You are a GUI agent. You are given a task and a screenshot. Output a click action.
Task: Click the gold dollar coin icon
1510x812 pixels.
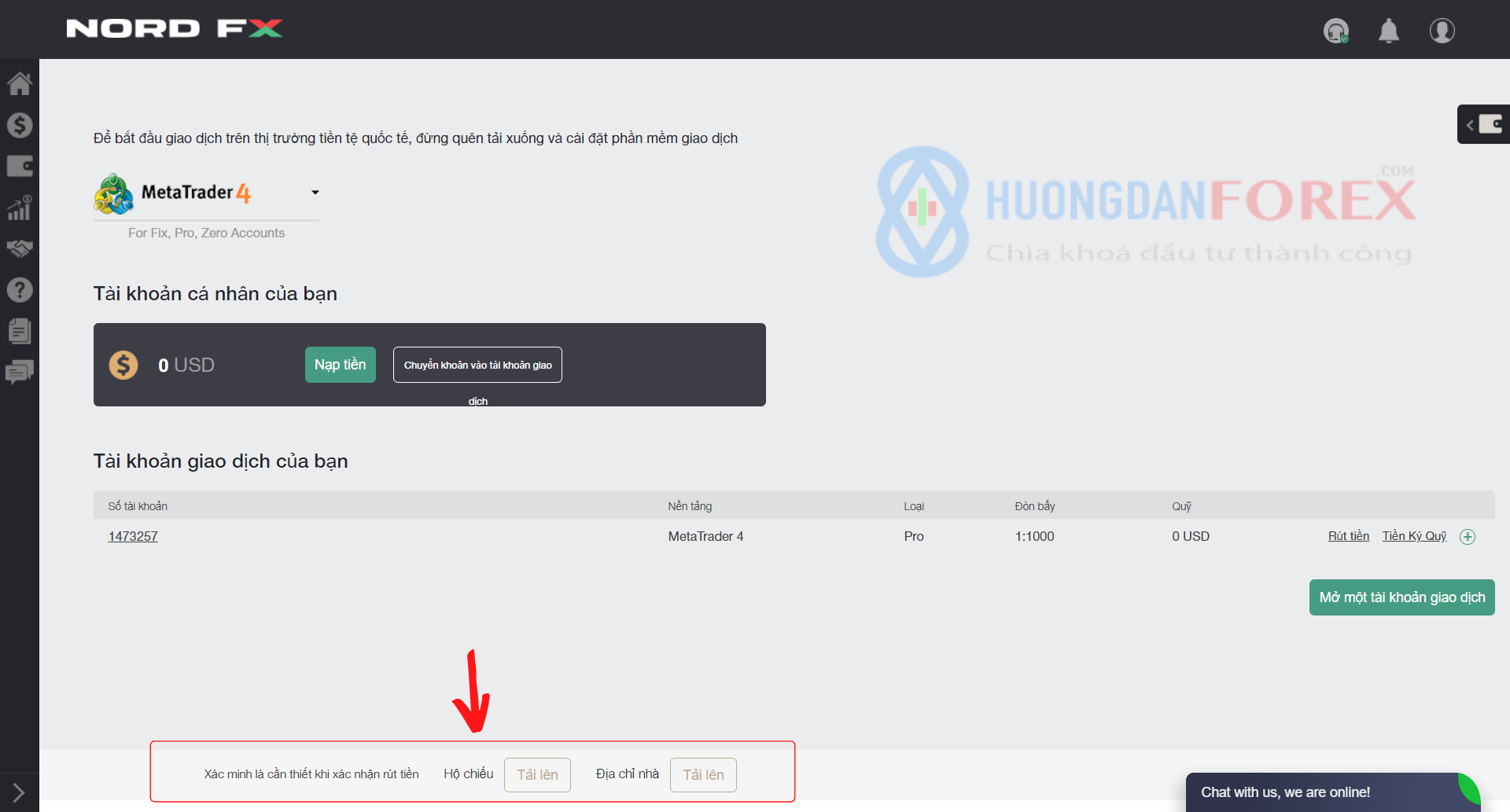click(123, 365)
